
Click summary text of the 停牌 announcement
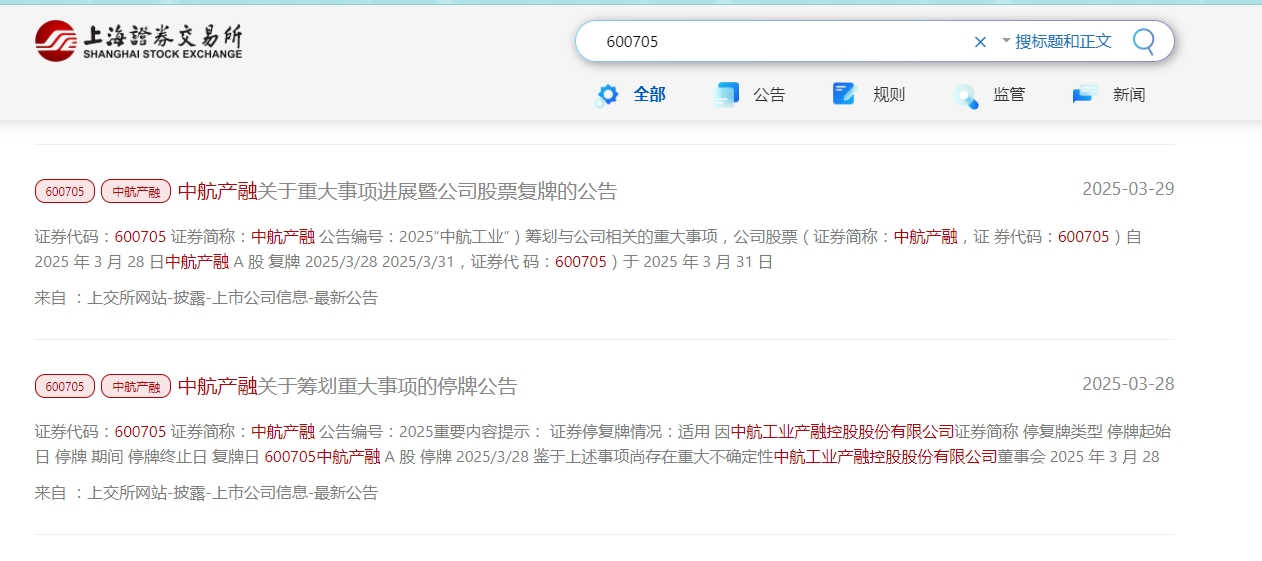[x=603, y=444]
